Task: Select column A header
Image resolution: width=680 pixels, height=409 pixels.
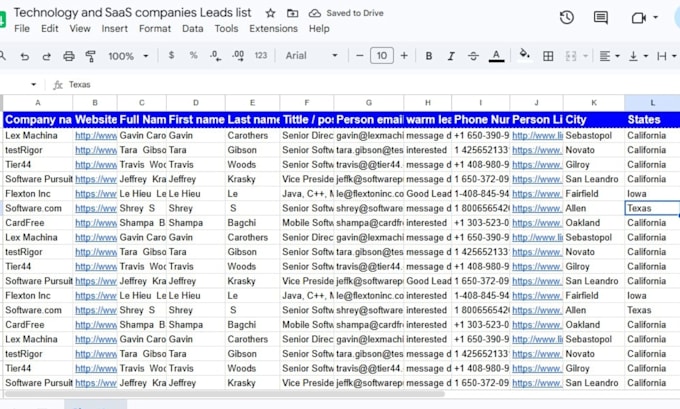Action: point(38,103)
